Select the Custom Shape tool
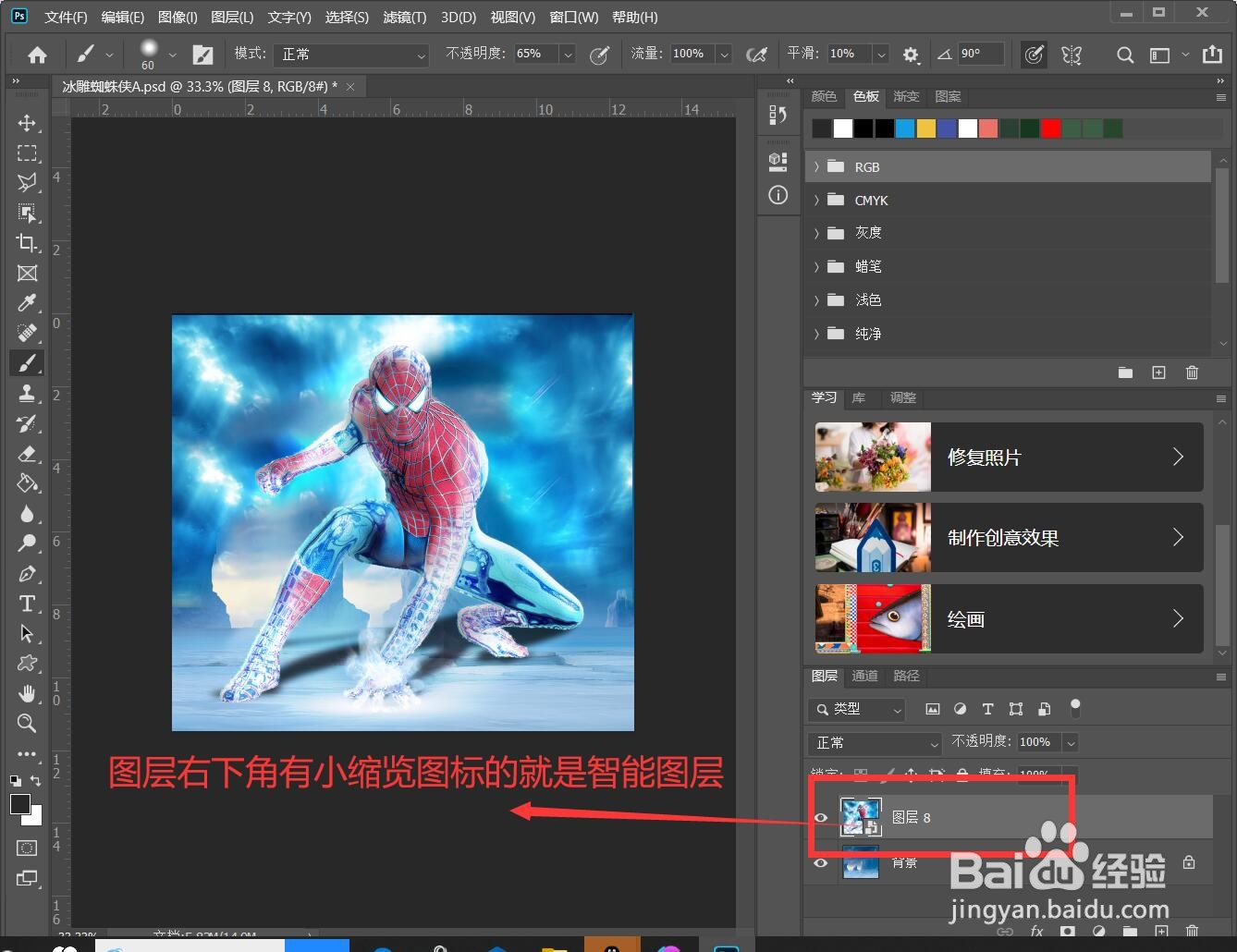Screen dimensions: 1237x952 27,663
